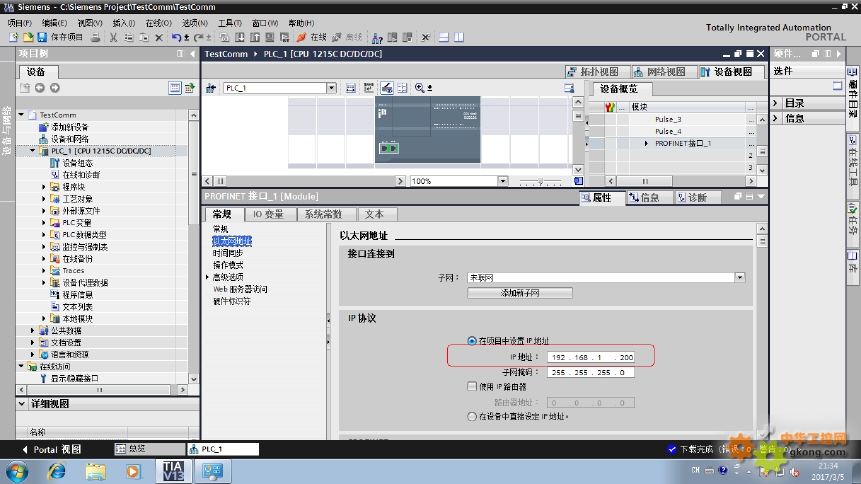Screen dimensions: 861x484
Task: Open the 在线(O) menu
Action: [158, 23]
